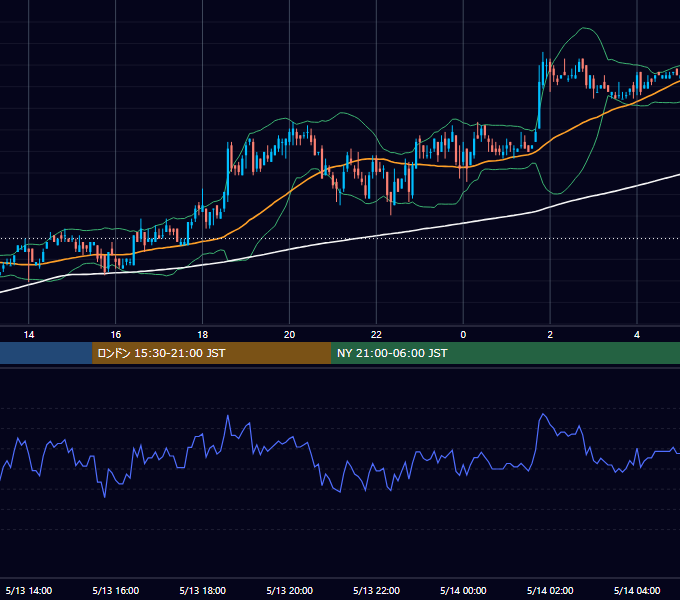This screenshot has width=680, height=600.
Task: Click hour label 0 on price chart axis
Action: click(463, 335)
